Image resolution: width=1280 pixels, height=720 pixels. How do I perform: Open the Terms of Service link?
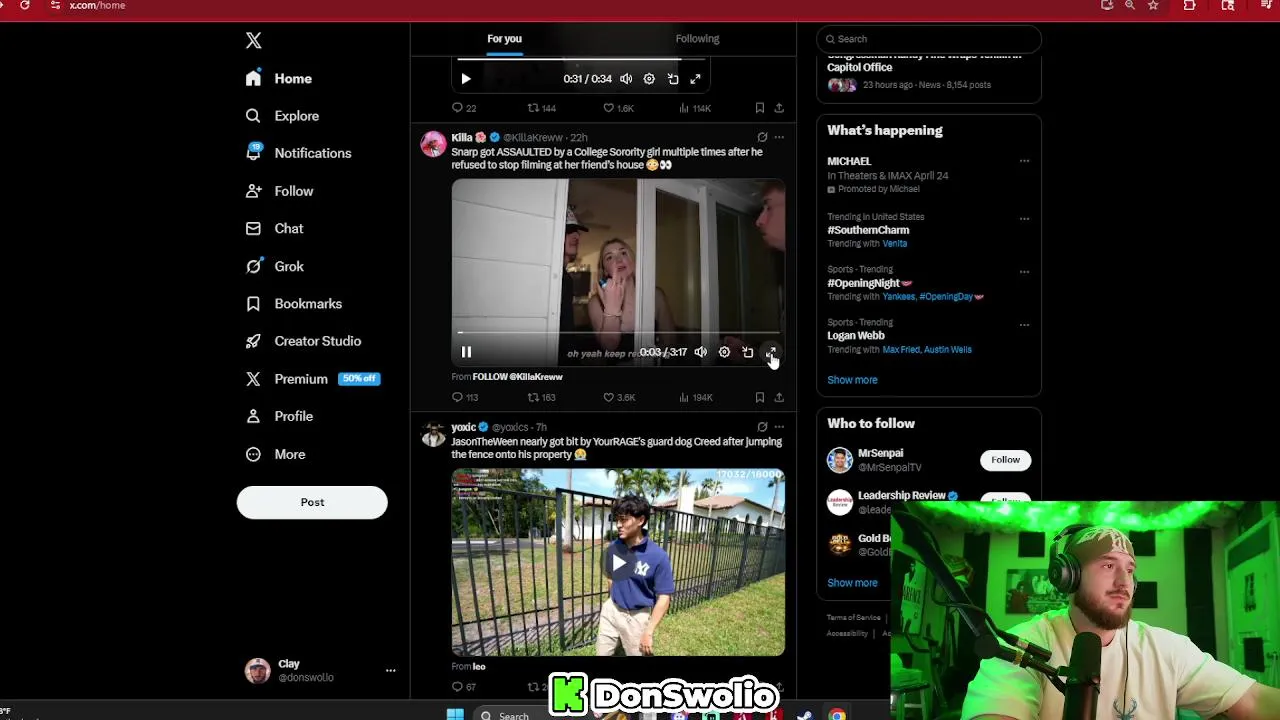point(853,618)
